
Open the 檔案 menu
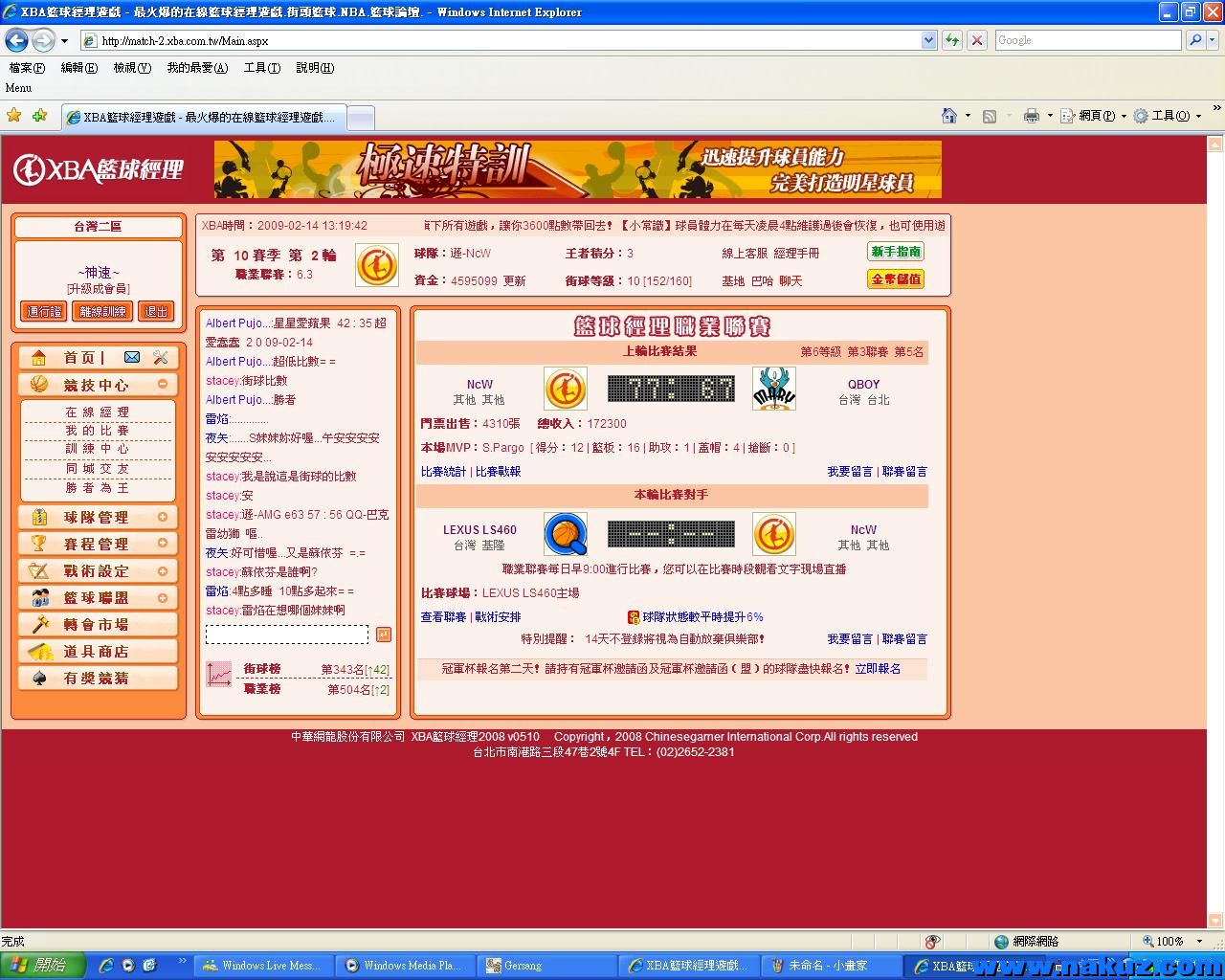27,68
